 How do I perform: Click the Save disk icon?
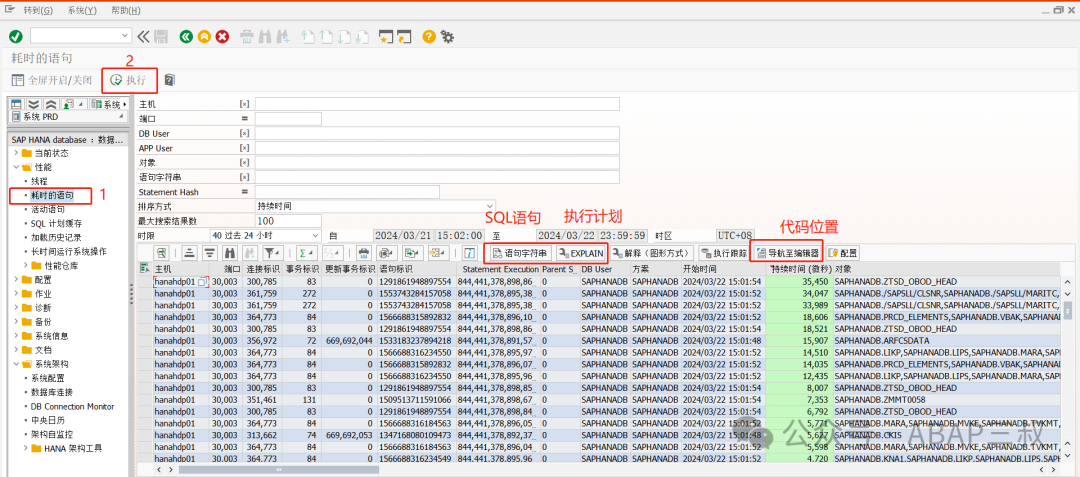(x=161, y=36)
